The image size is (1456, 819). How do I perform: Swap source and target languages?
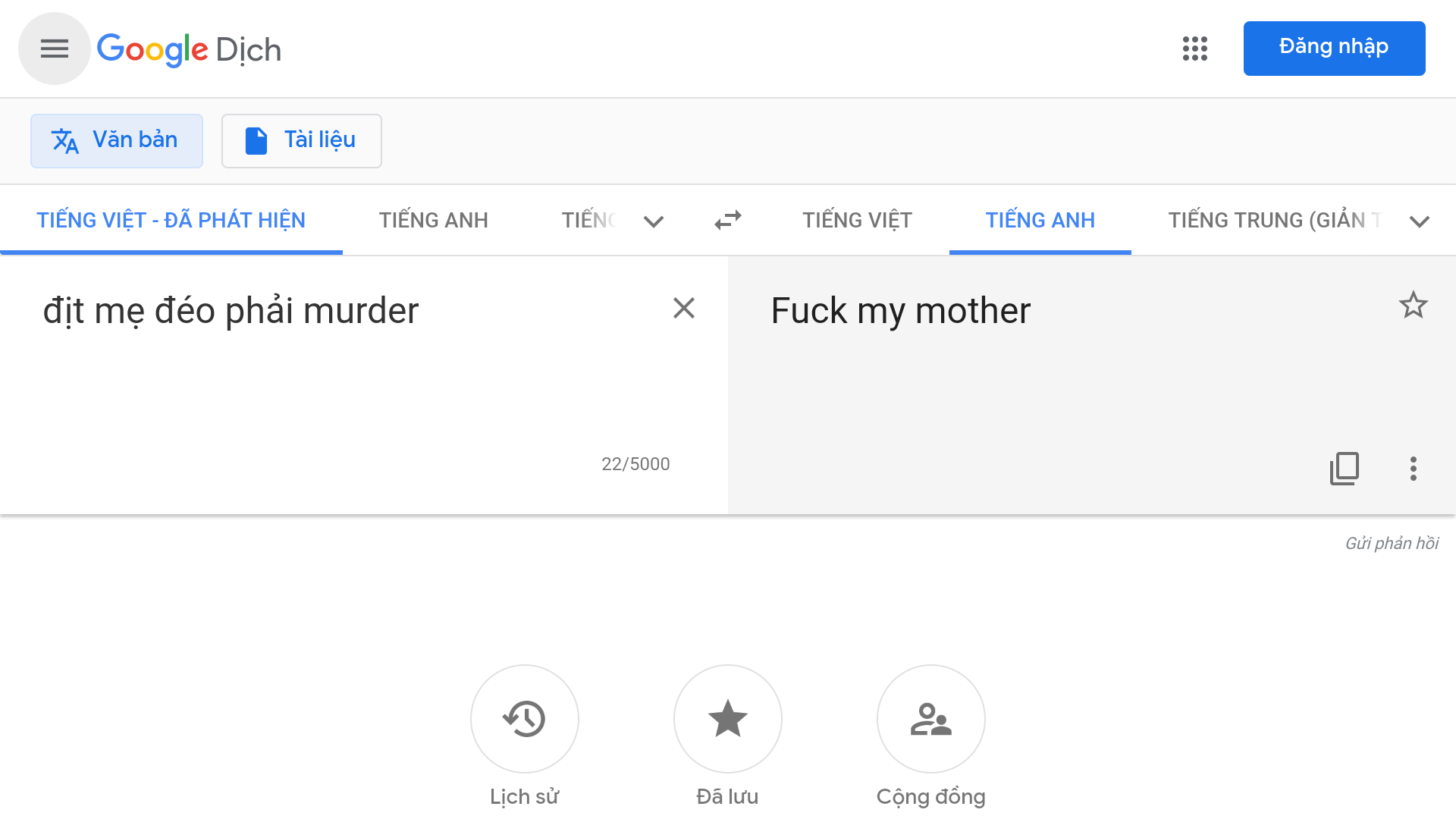point(728,221)
